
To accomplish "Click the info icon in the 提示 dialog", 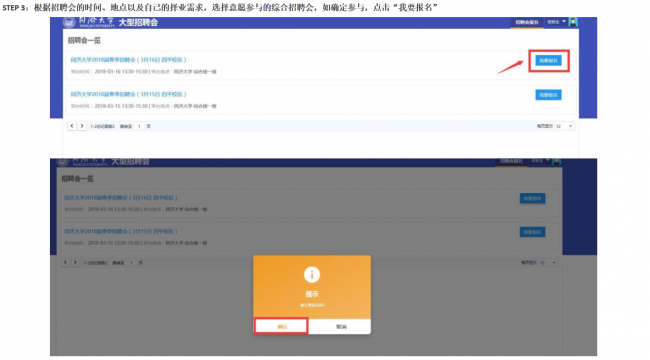I will 312,275.
